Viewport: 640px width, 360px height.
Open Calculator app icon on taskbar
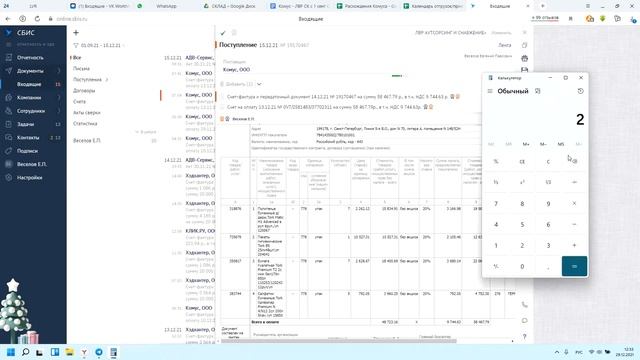pyautogui.click(x=113, y=352)
